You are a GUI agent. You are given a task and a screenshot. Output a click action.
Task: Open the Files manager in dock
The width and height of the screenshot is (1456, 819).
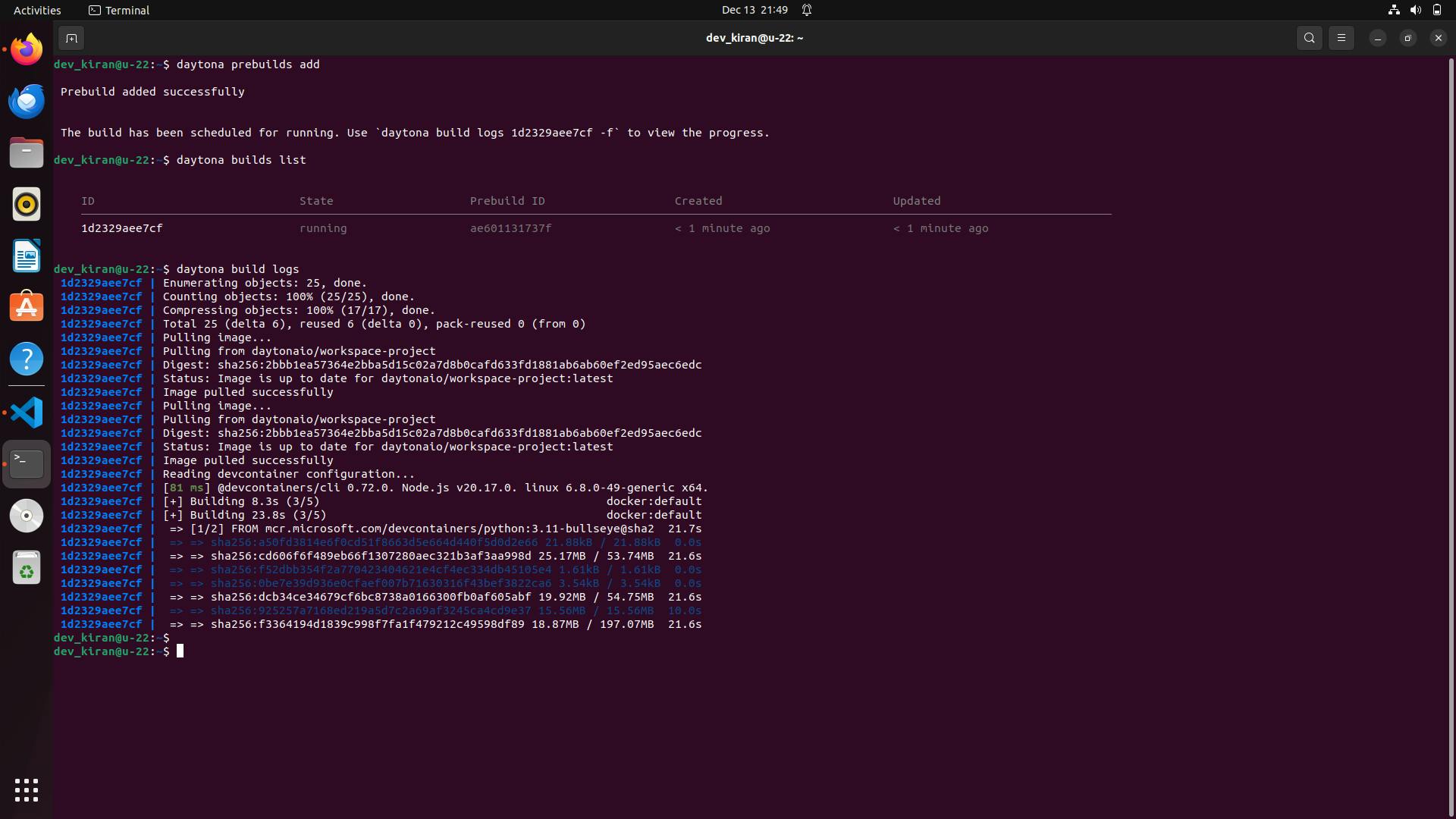[x=27, y=152]
